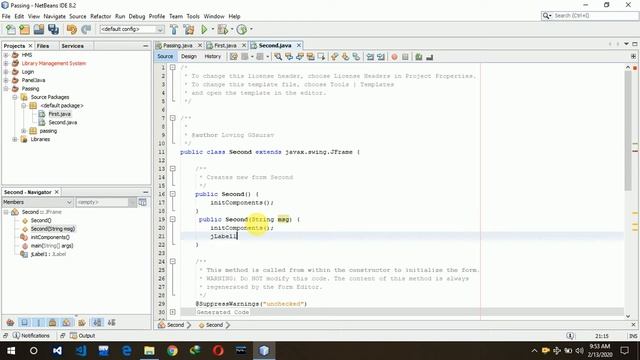Toggle Show Inner Classes filter in Navigator
Screen dimensions: 640x360
pyautogui.click(x=66, y=323)
